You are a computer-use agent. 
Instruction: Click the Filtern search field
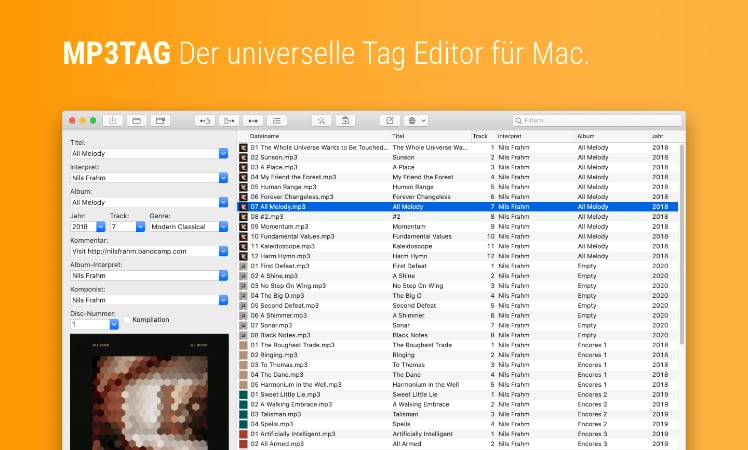point(600,121)
